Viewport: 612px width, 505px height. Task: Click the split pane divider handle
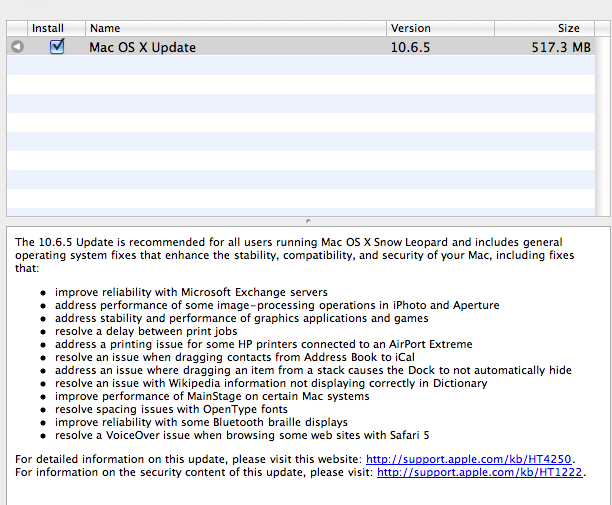308,221
